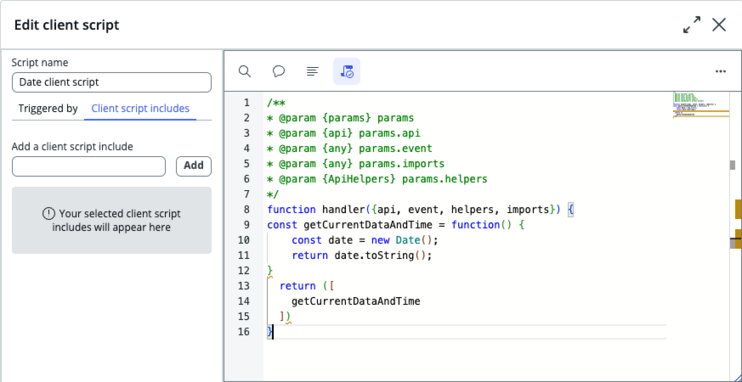The image size is (742, 382).
Task: Click line number 12 in the gutter
Action: 243,271
